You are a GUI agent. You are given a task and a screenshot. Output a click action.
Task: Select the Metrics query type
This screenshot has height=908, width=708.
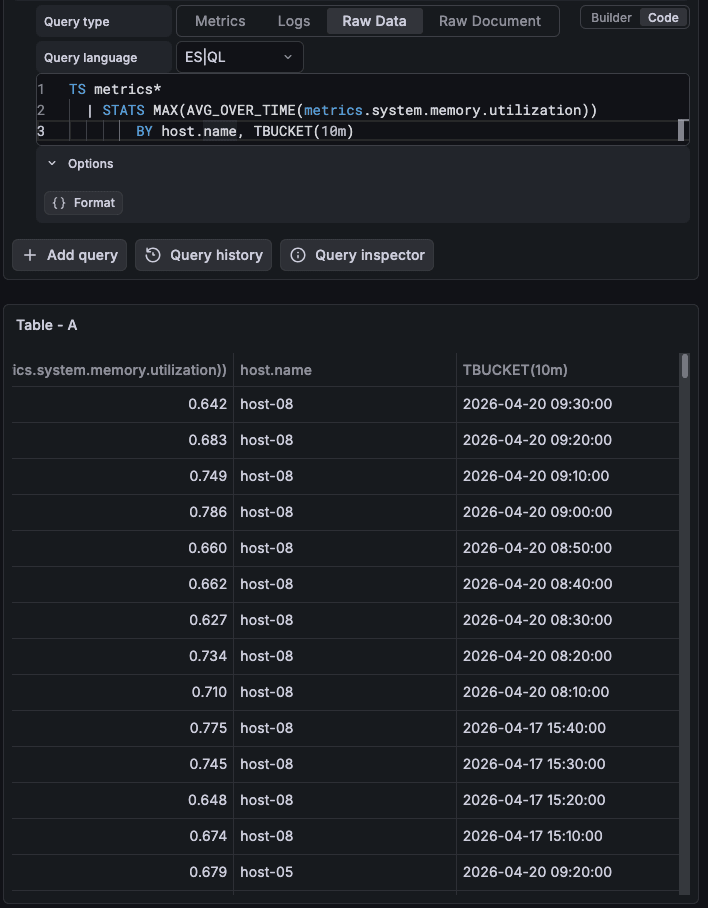220,21
